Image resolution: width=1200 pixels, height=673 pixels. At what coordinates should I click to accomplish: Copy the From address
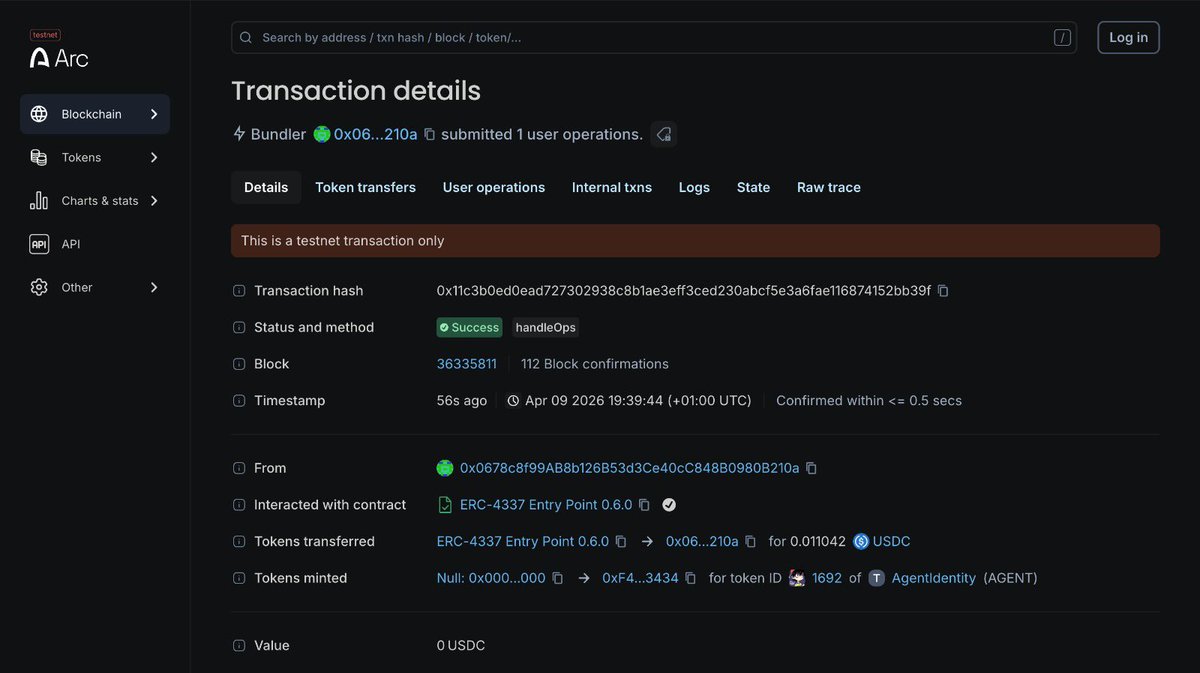(x=811, y=468)
